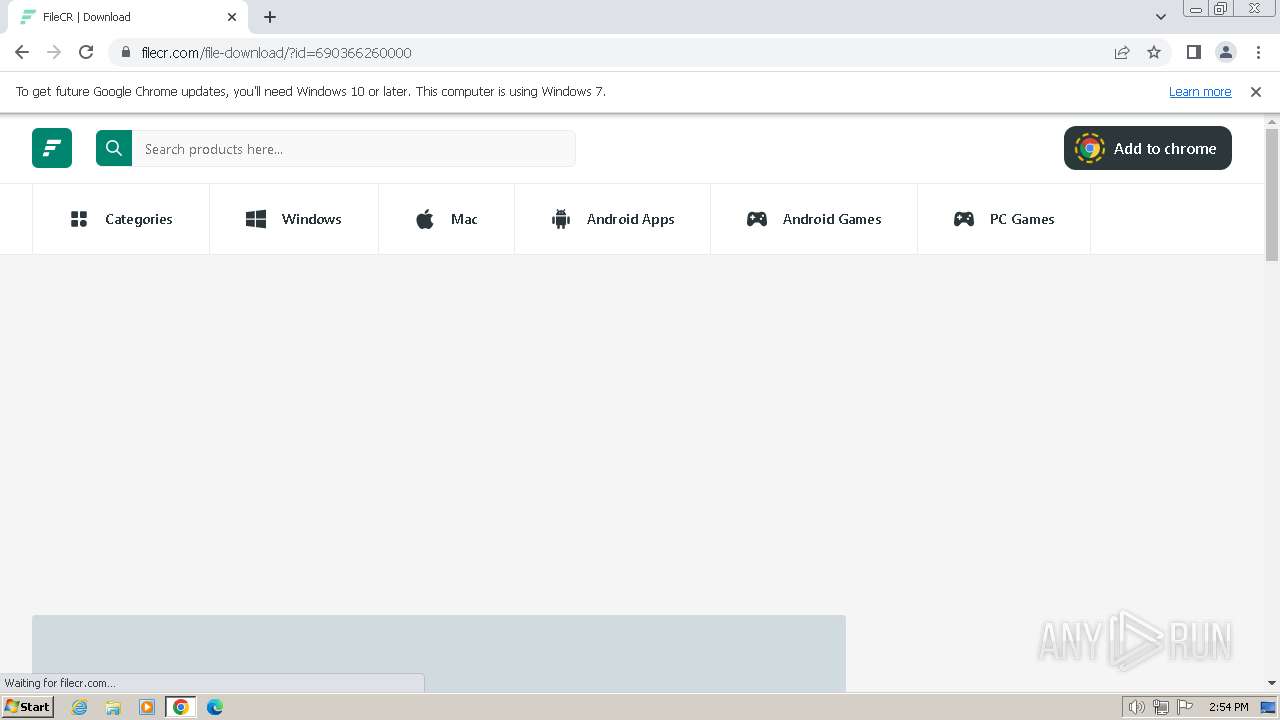The height and width of the screenshot is (720, 1280).
Task: Toggle the Chrome side panel icon
Action: coord(1193,52)
